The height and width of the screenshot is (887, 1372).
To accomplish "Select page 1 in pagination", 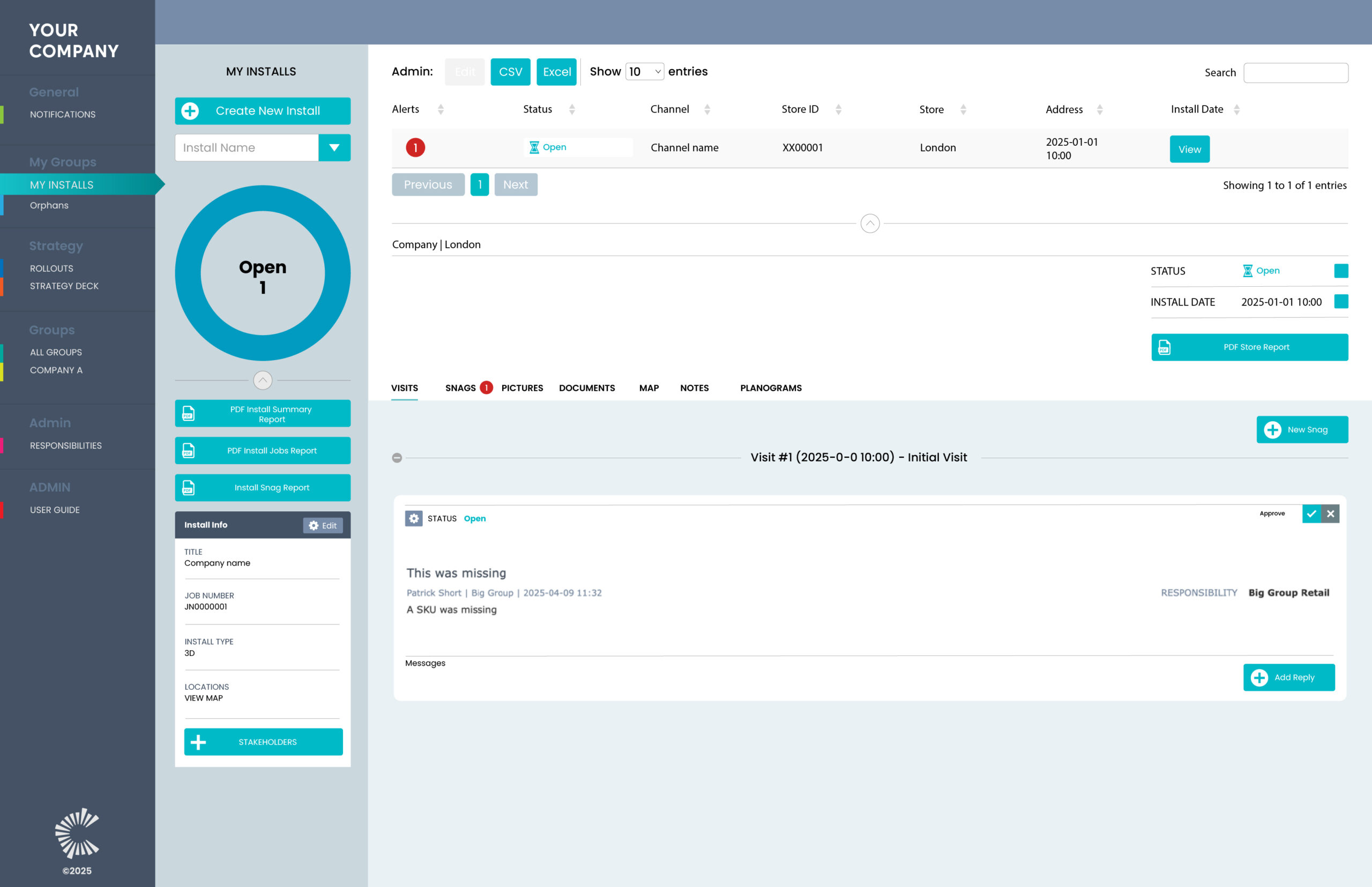I will click(x=479, y=184).
